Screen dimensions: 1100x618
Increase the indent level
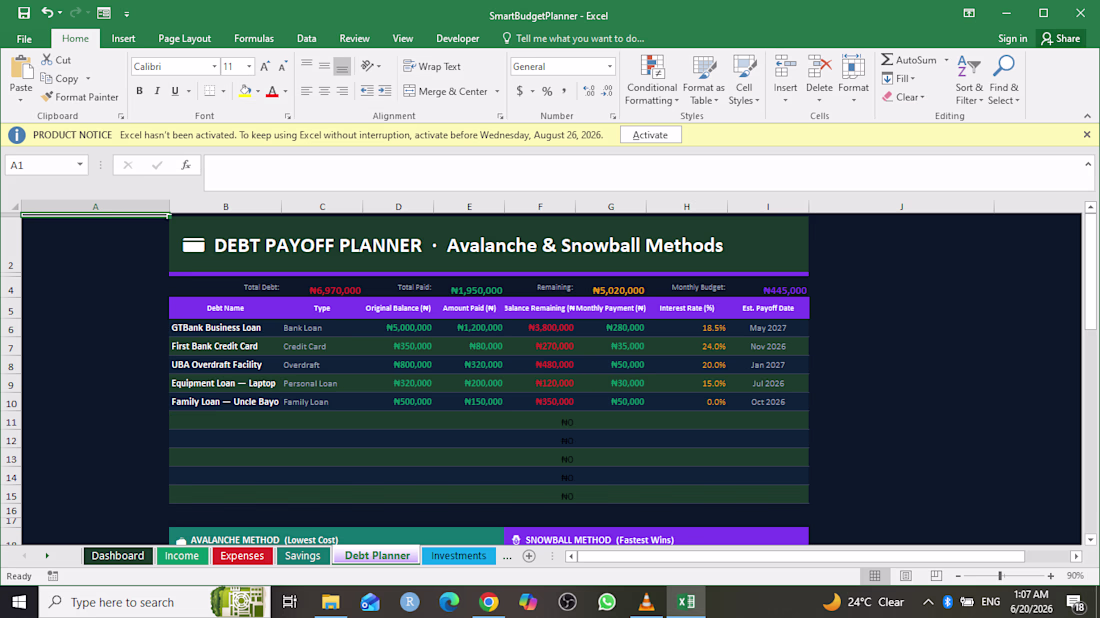pyautogui.click(x=385, y=91)
